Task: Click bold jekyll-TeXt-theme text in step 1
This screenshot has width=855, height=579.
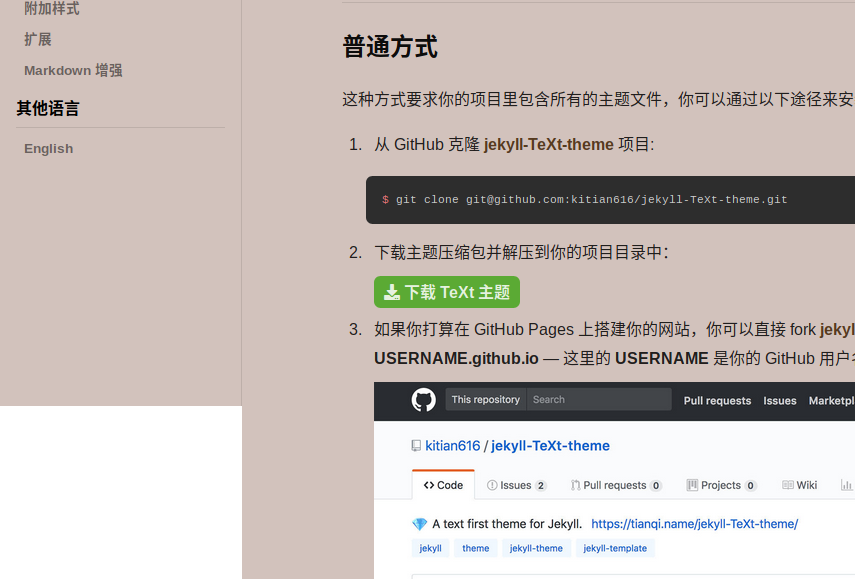Action: point(549,144)
